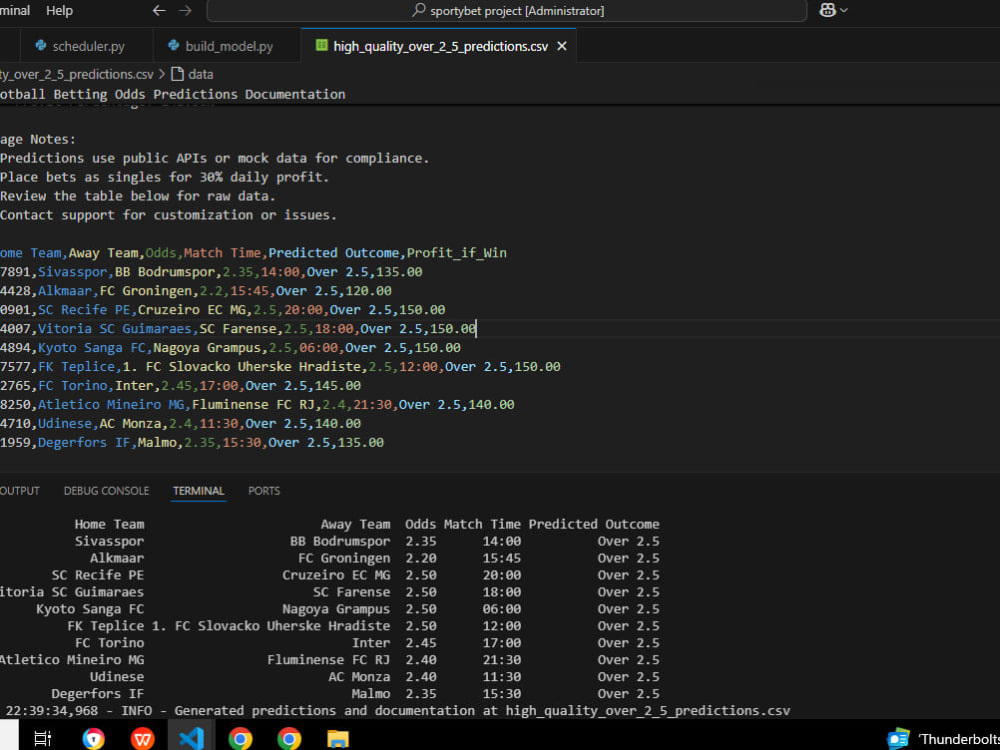Click the CSV header line with Profit_if_Win
Image resolution: width=1000 pixels, height=750 pixels.
click(253, 253)
